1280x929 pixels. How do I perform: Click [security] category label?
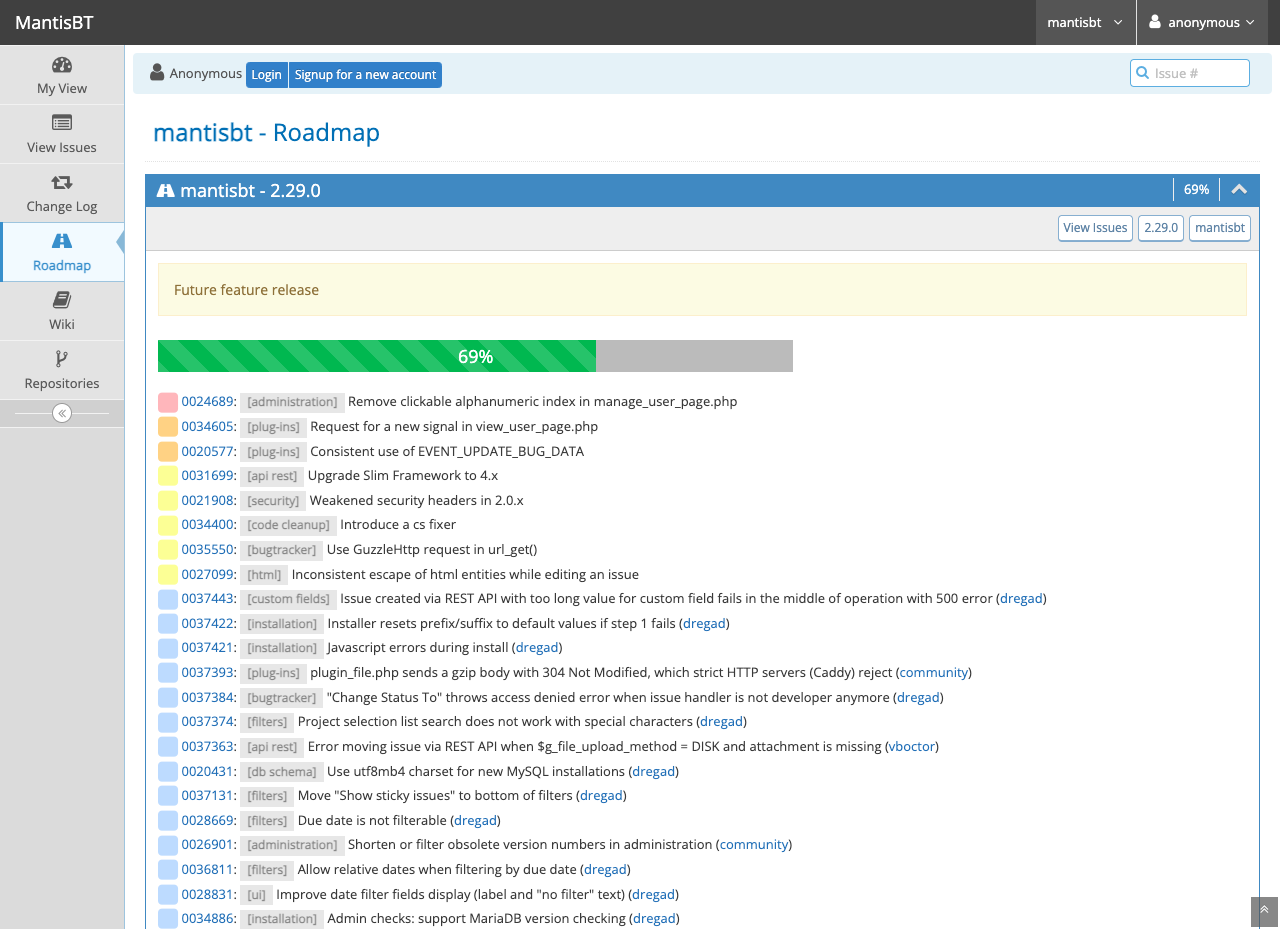[x=272, y=501]
